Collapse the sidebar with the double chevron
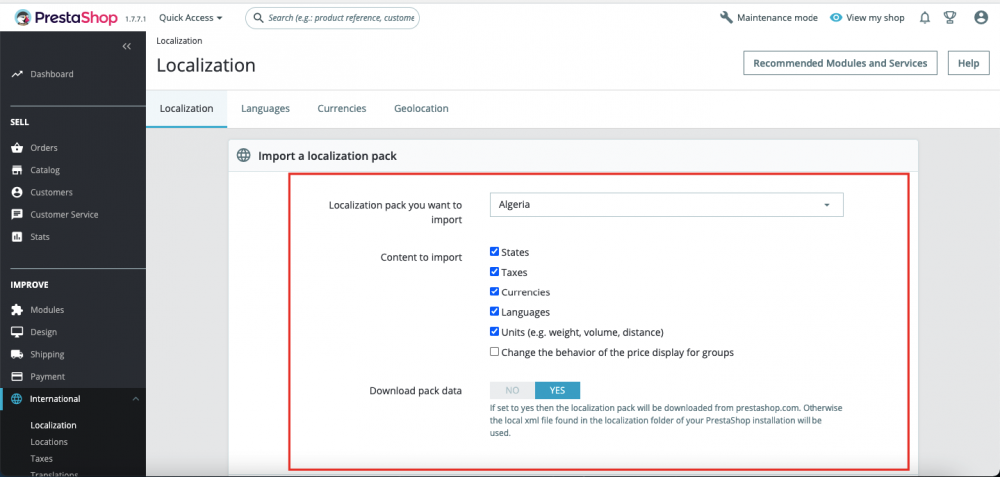The width and height of the screenshot is (1000, 477). point(127,47)
